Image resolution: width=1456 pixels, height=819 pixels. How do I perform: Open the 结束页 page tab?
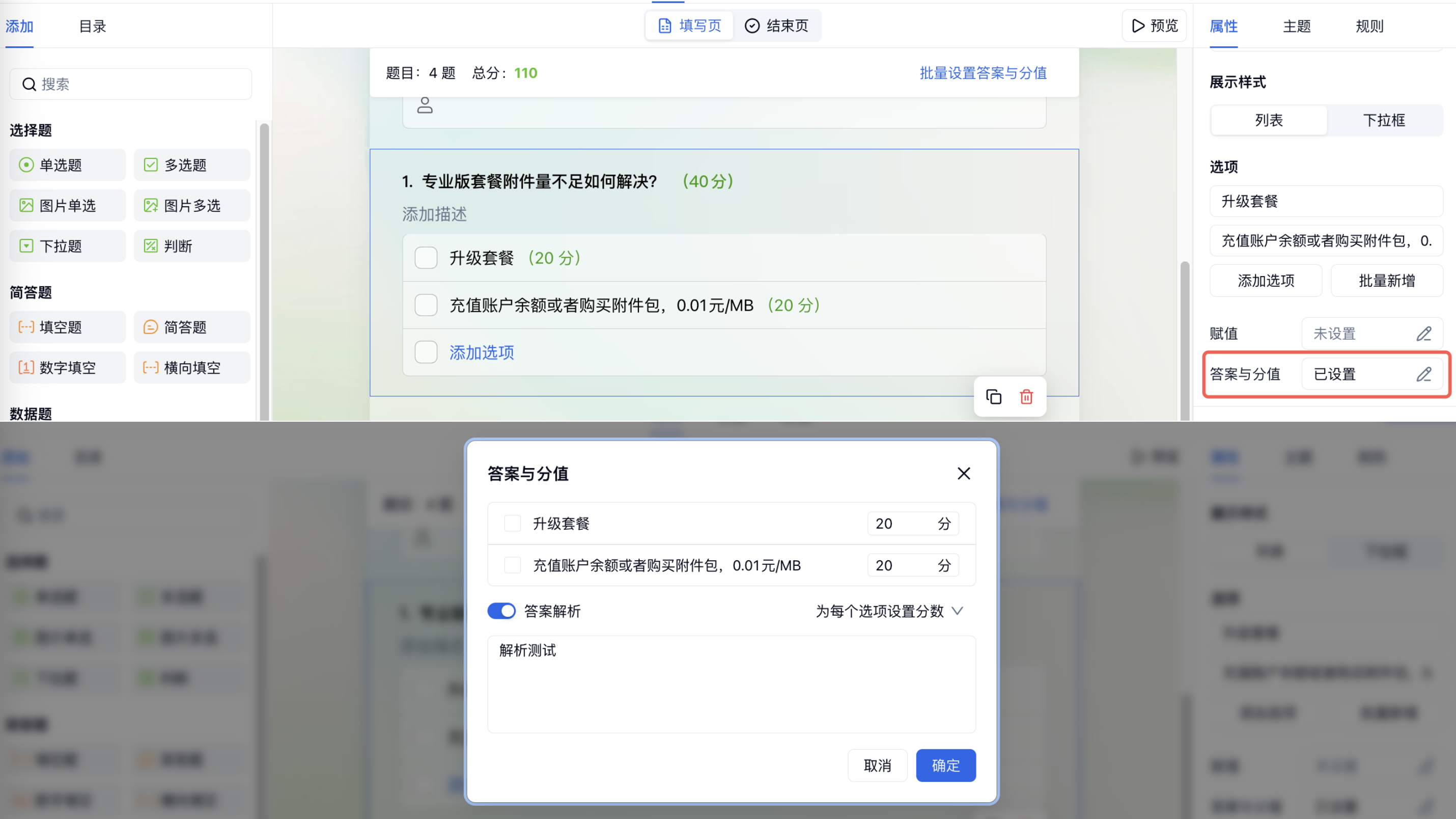coord(776,25)
